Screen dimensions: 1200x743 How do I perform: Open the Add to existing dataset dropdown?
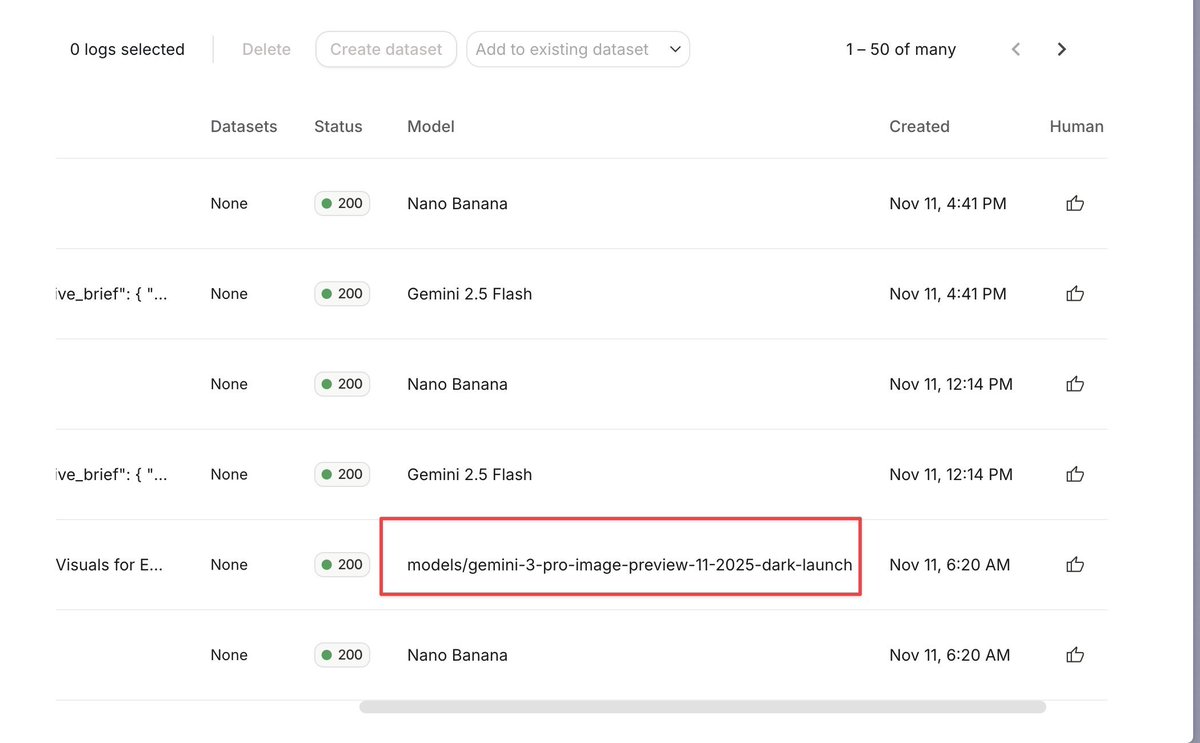coord(578,48)
